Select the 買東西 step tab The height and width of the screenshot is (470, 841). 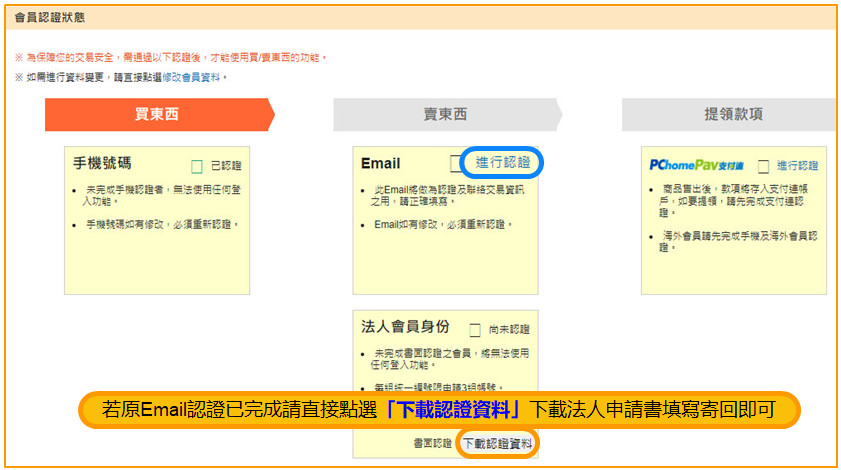tap(157, 114)
